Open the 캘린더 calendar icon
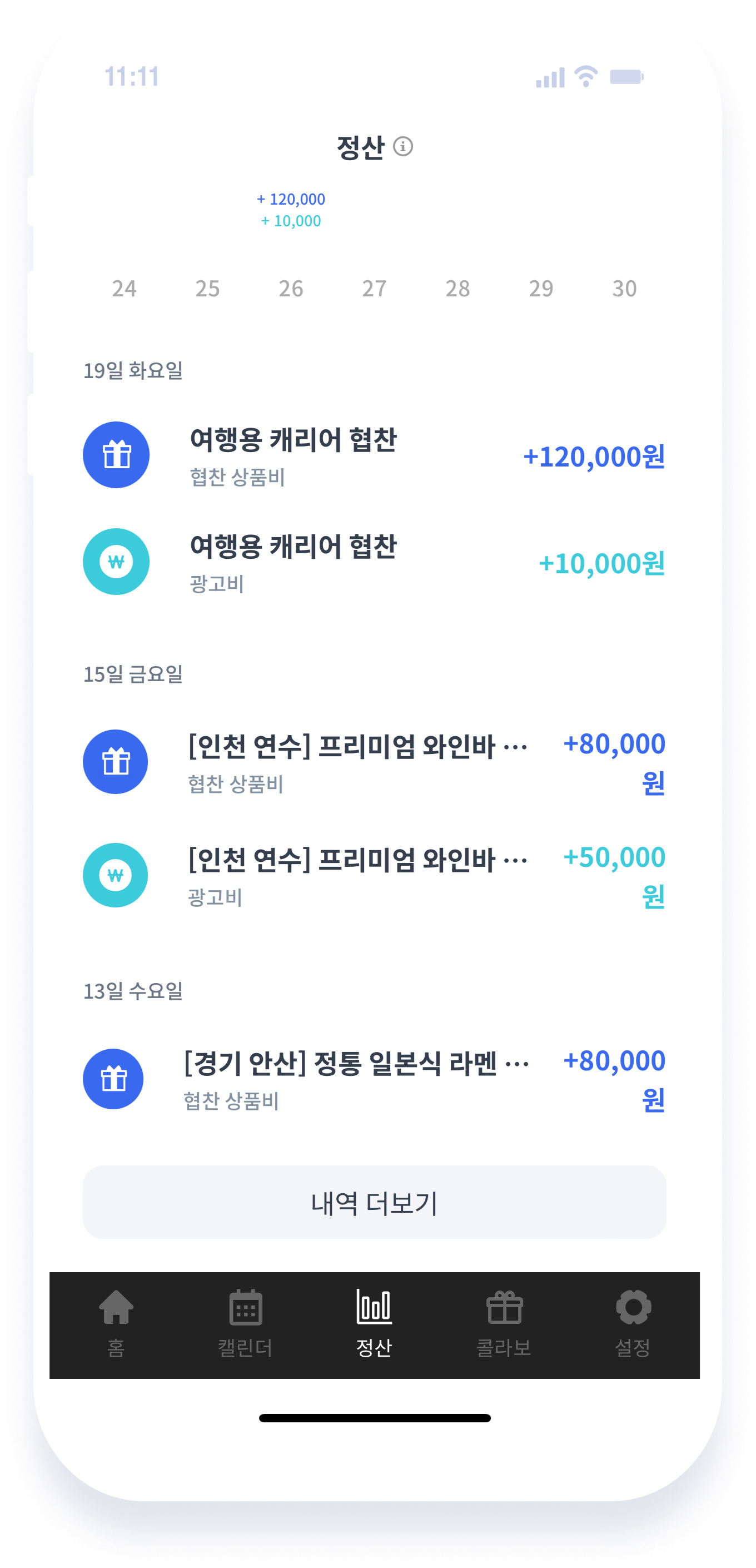This screenshot has height=1568, width=756. tap(245, 1307)
